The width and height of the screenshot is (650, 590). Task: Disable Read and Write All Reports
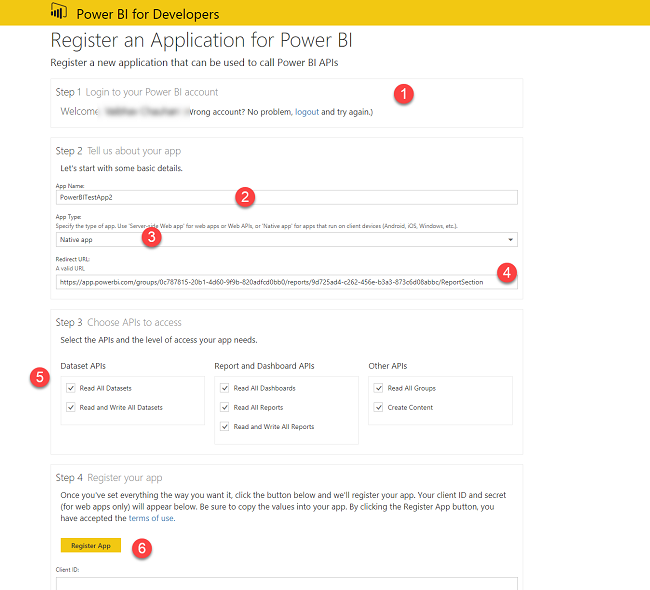point(225,426)
